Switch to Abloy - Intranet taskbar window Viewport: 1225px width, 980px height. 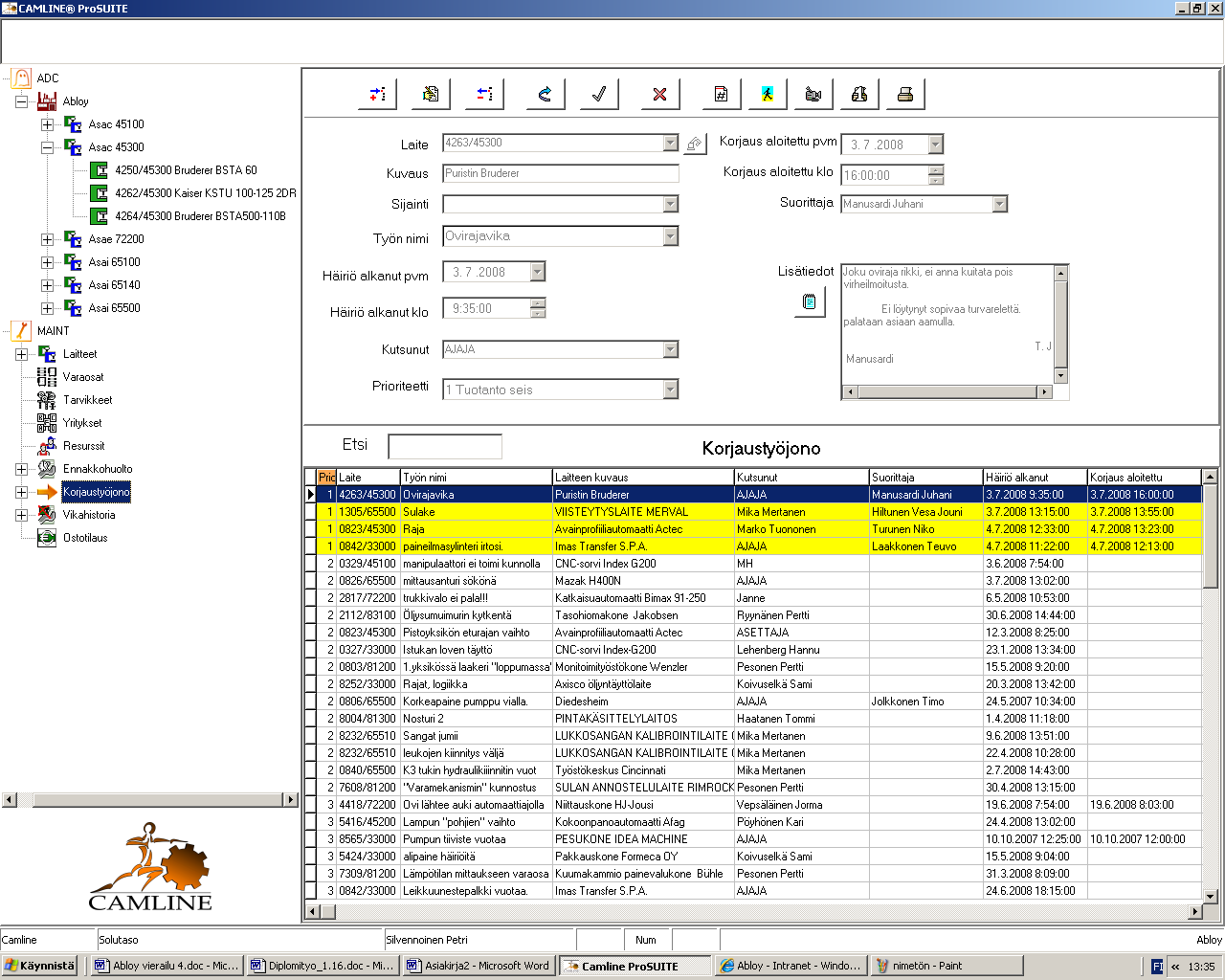(791, 966)
